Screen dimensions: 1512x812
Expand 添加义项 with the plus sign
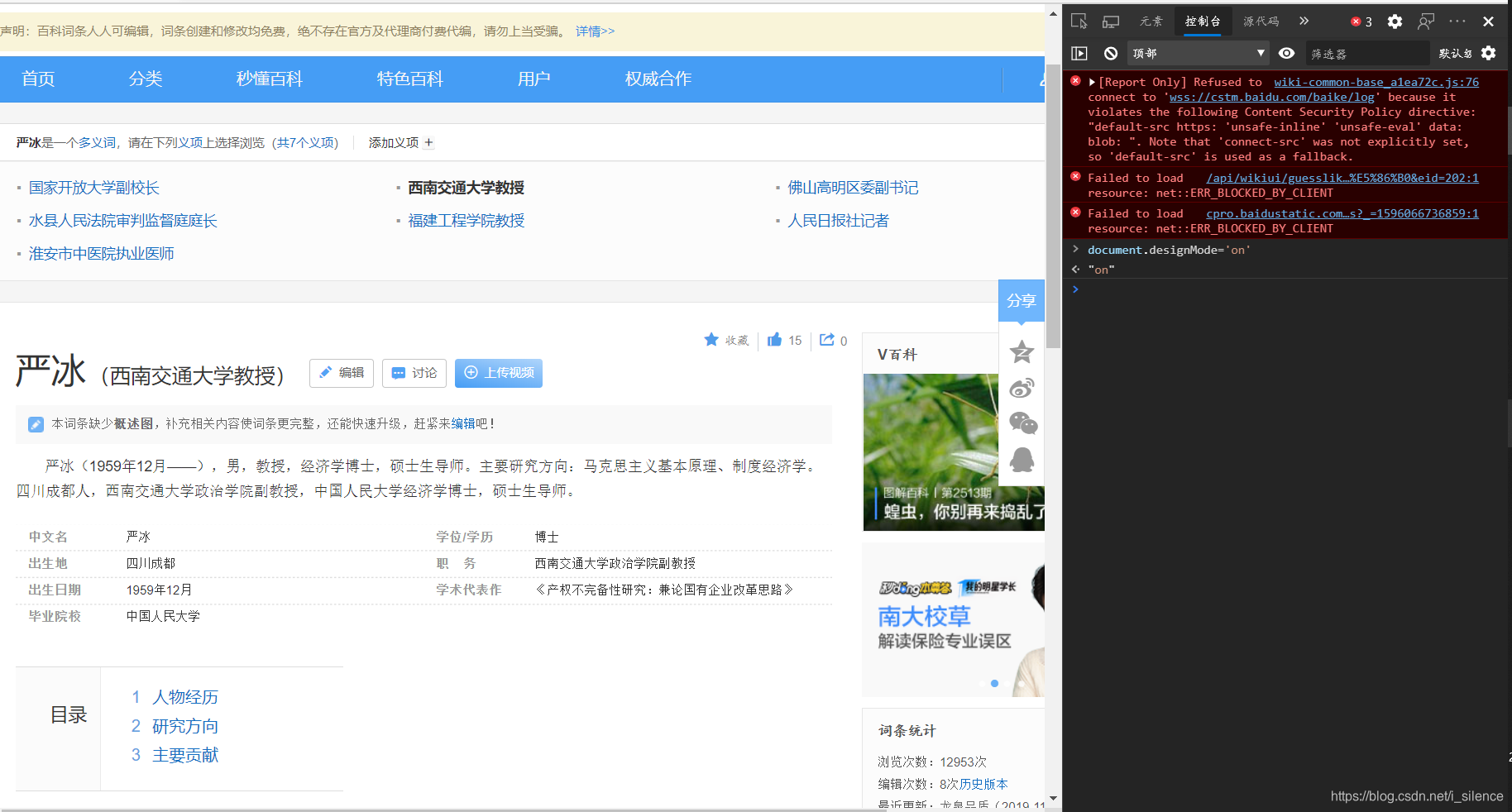428,142
